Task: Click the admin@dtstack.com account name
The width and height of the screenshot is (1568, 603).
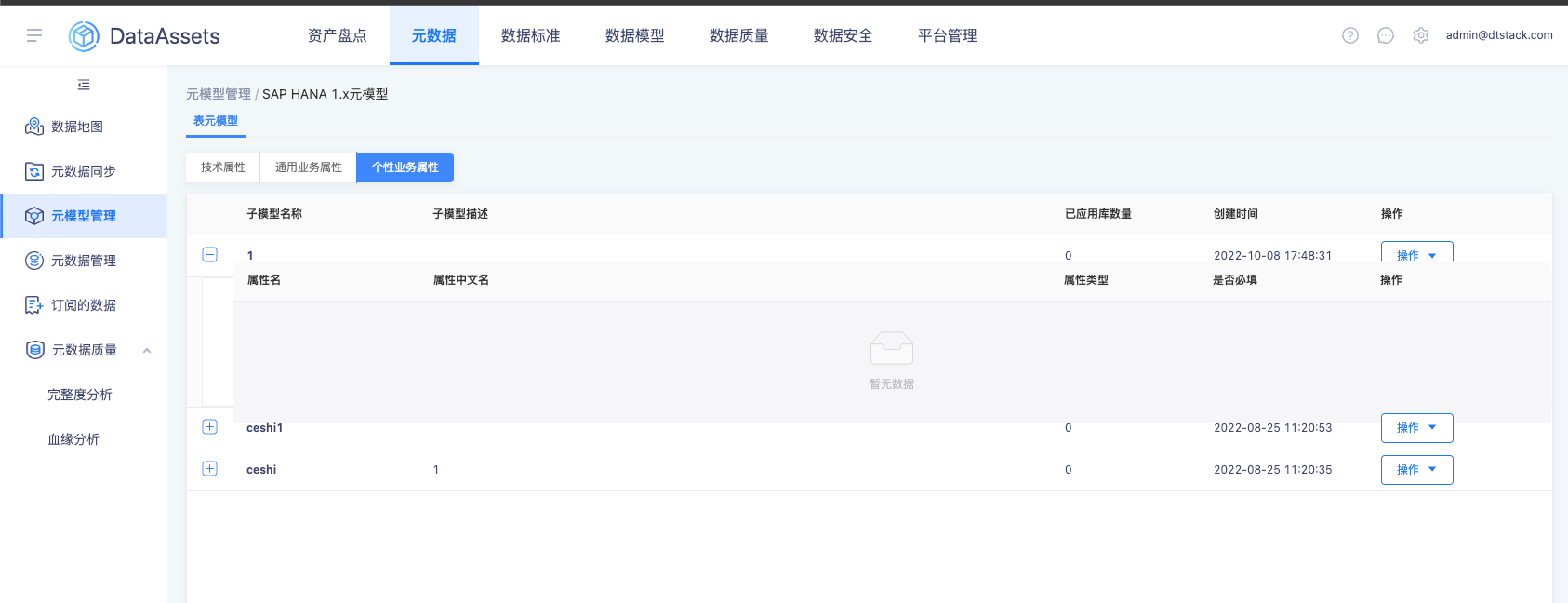Action: coord(1499,35)
